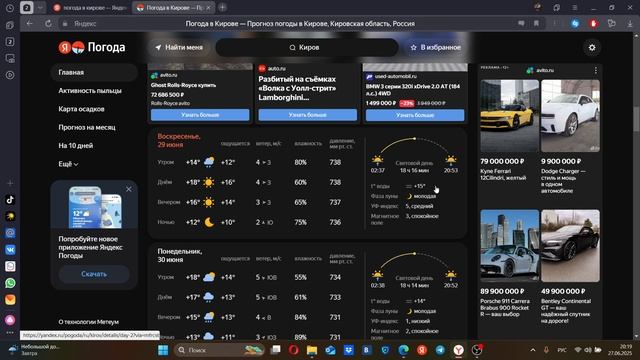
Task: Click the '49 900 000 ₽' price text
Action: click(x=563, y=291)
